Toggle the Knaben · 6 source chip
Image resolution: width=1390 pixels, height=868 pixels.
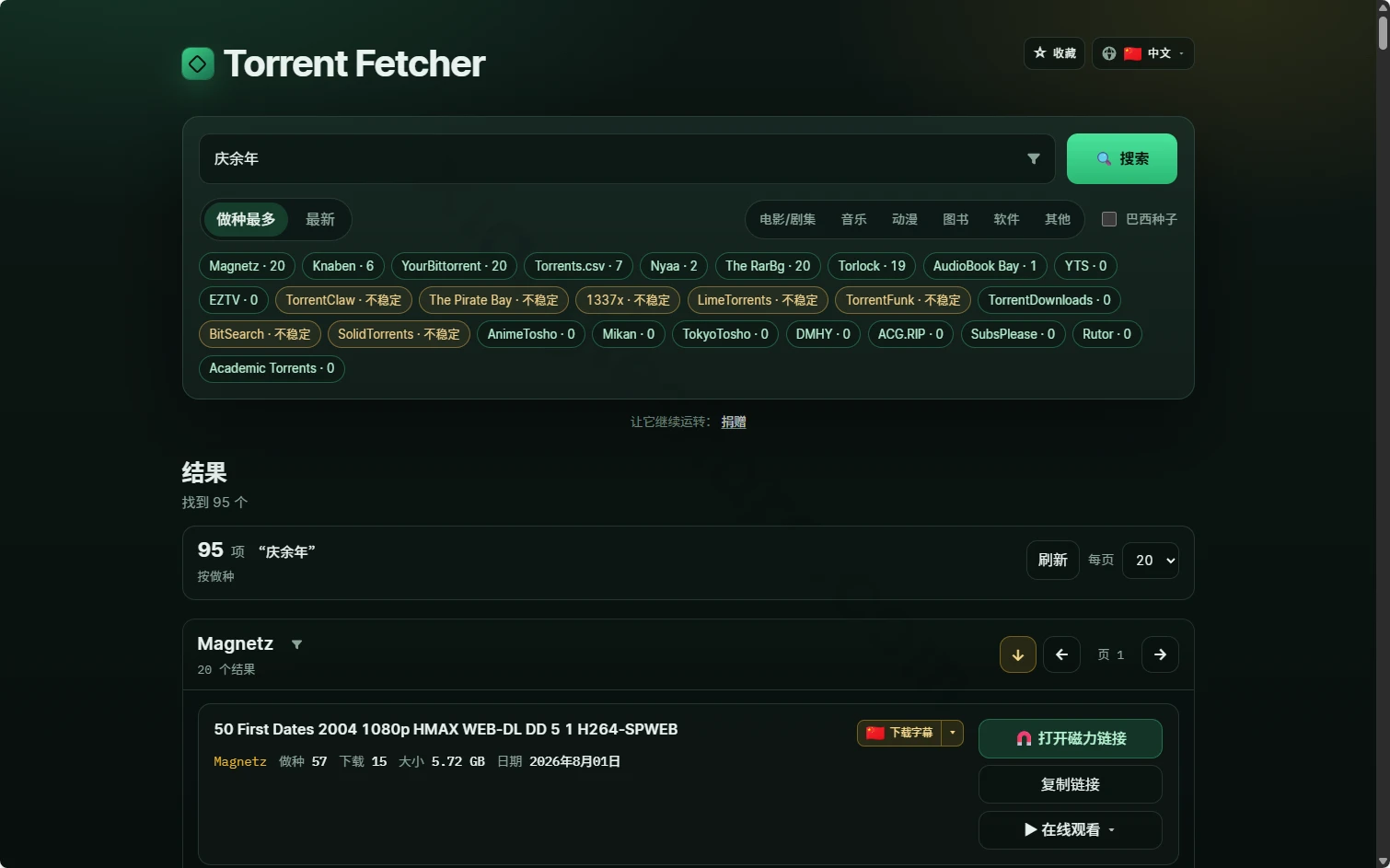343,266
